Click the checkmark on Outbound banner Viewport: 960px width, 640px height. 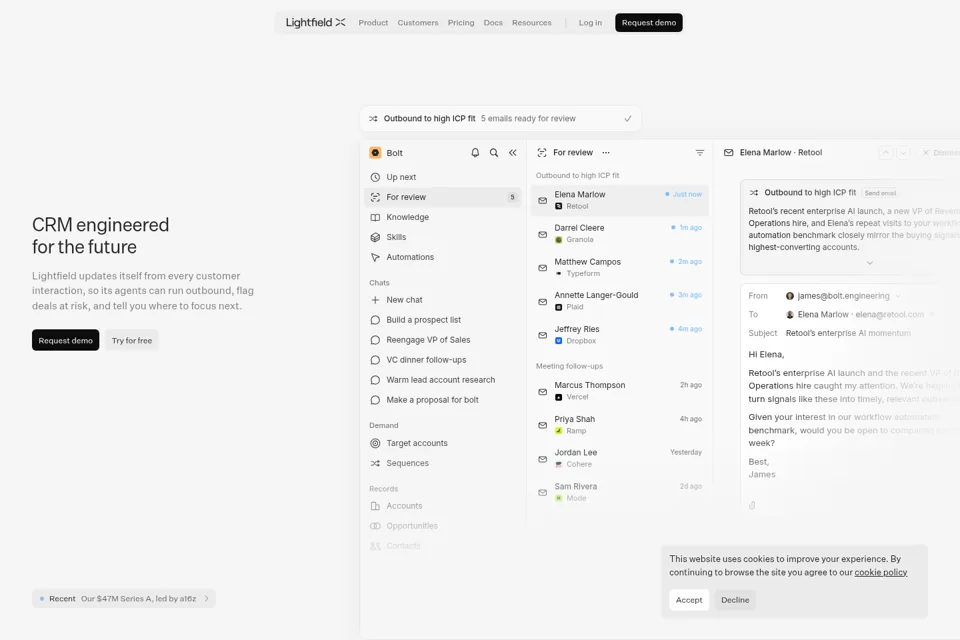click(x=628, y=119)
